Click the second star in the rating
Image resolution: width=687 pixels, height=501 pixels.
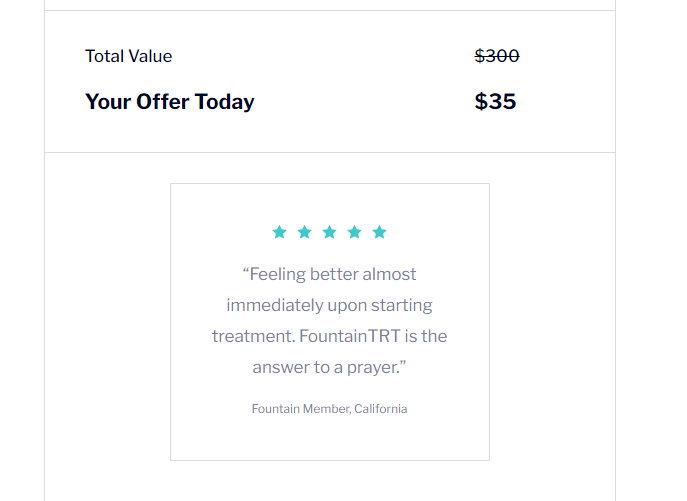[304, 232]
